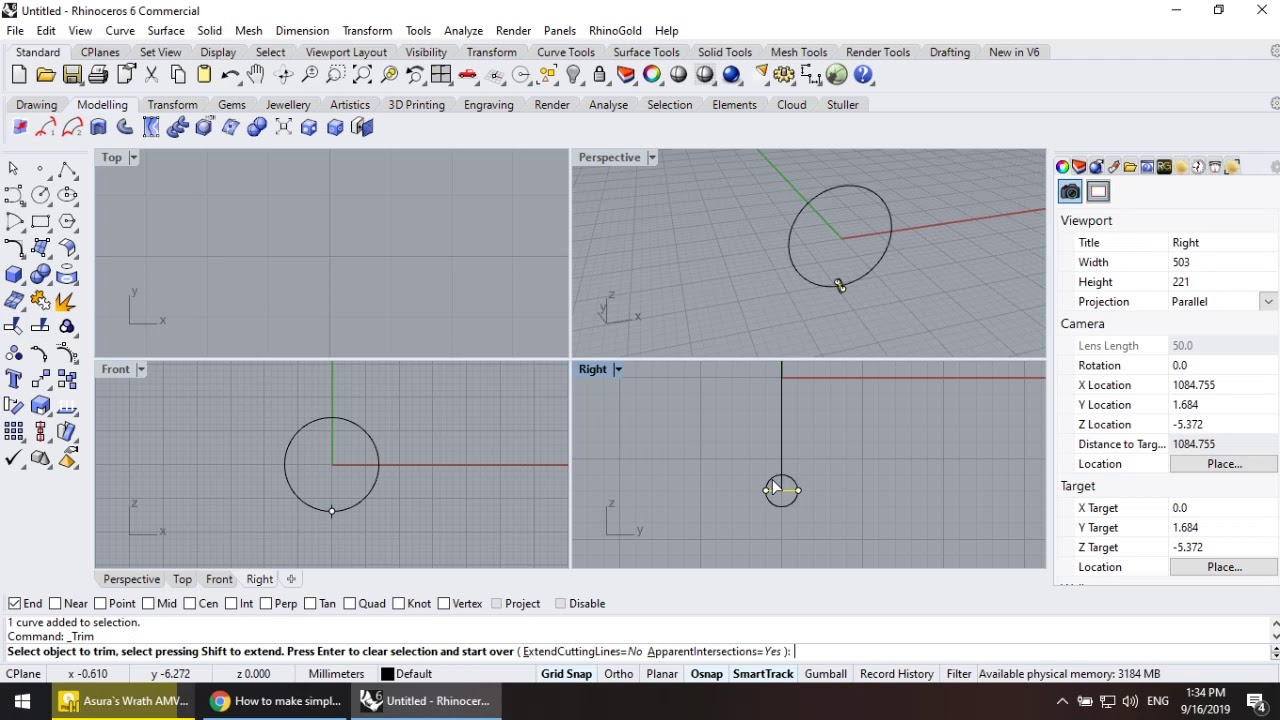Click the Print icon
1280x720 pixels.
(x=98, y=75)
